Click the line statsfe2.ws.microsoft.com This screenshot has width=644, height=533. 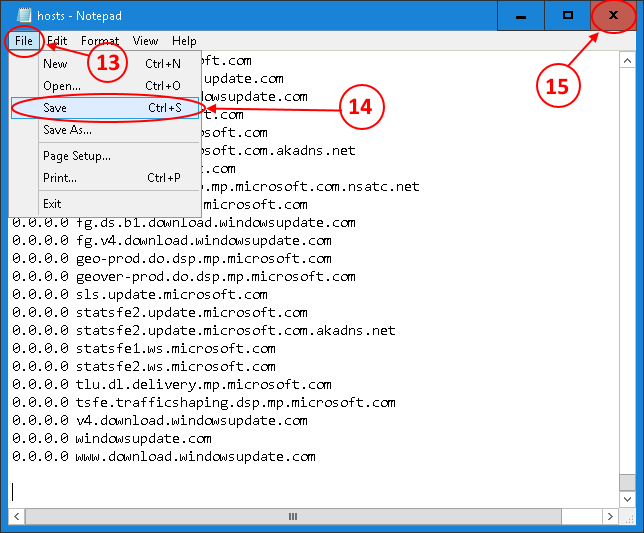(x=144, y=367)
